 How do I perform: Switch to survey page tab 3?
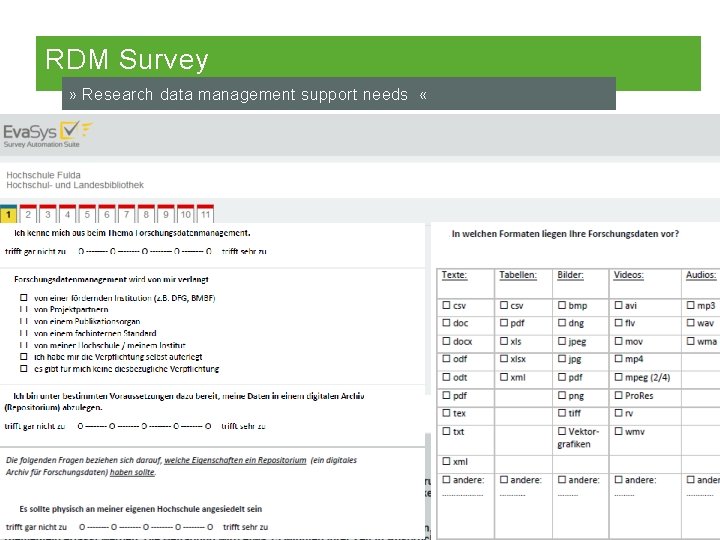pos(48,214)
